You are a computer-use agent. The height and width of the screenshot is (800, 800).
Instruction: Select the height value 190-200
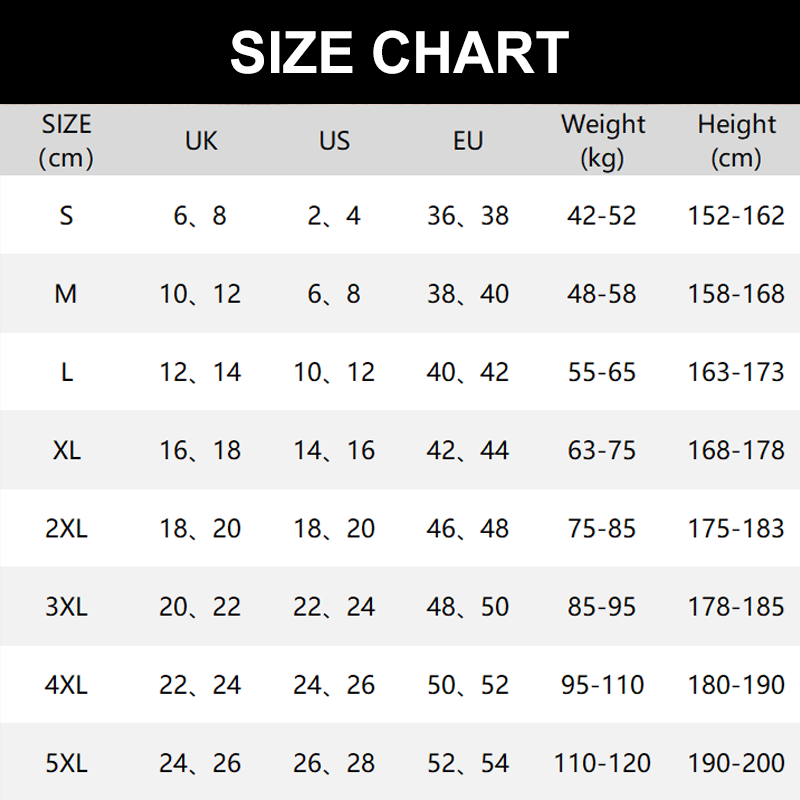pos(736,764)
